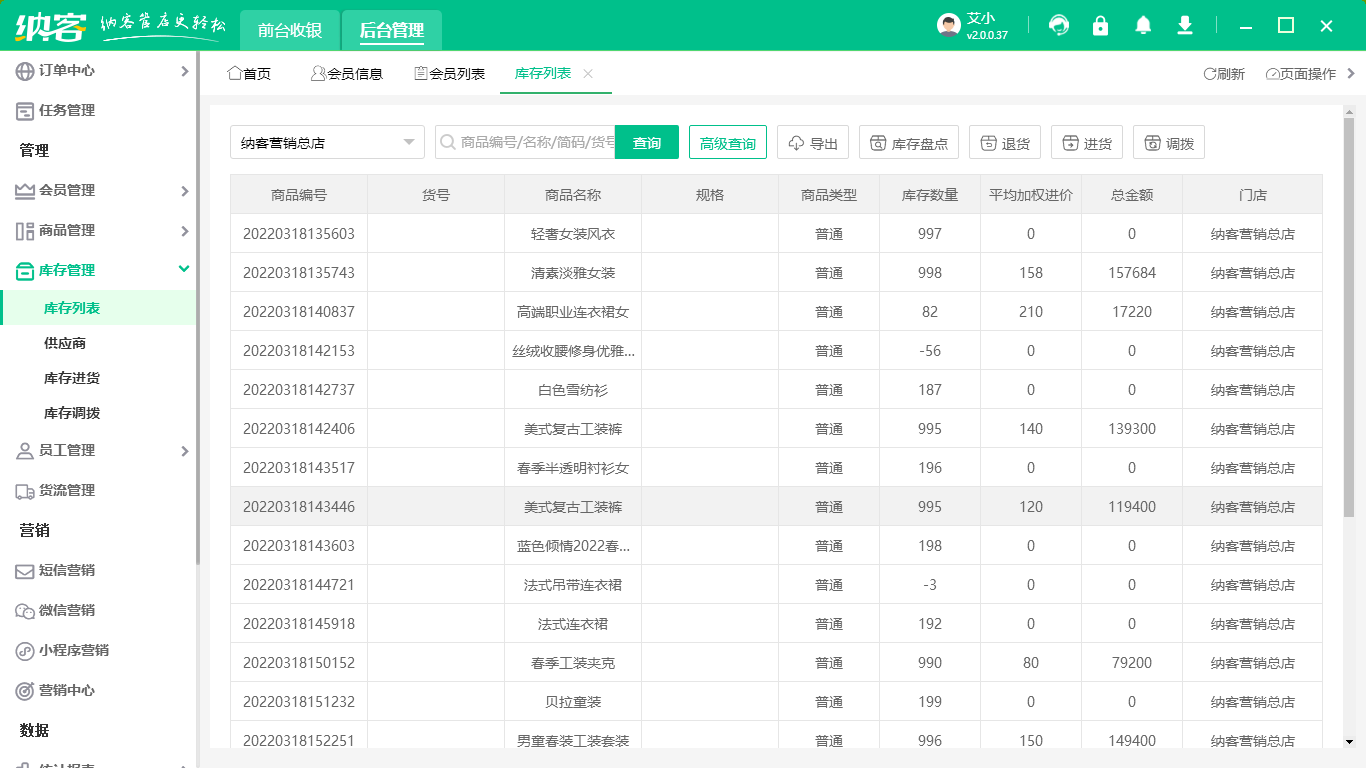This screenshot has width=1366, height=768.
Task: Click total amount 157684
Action: [1132, 273]
